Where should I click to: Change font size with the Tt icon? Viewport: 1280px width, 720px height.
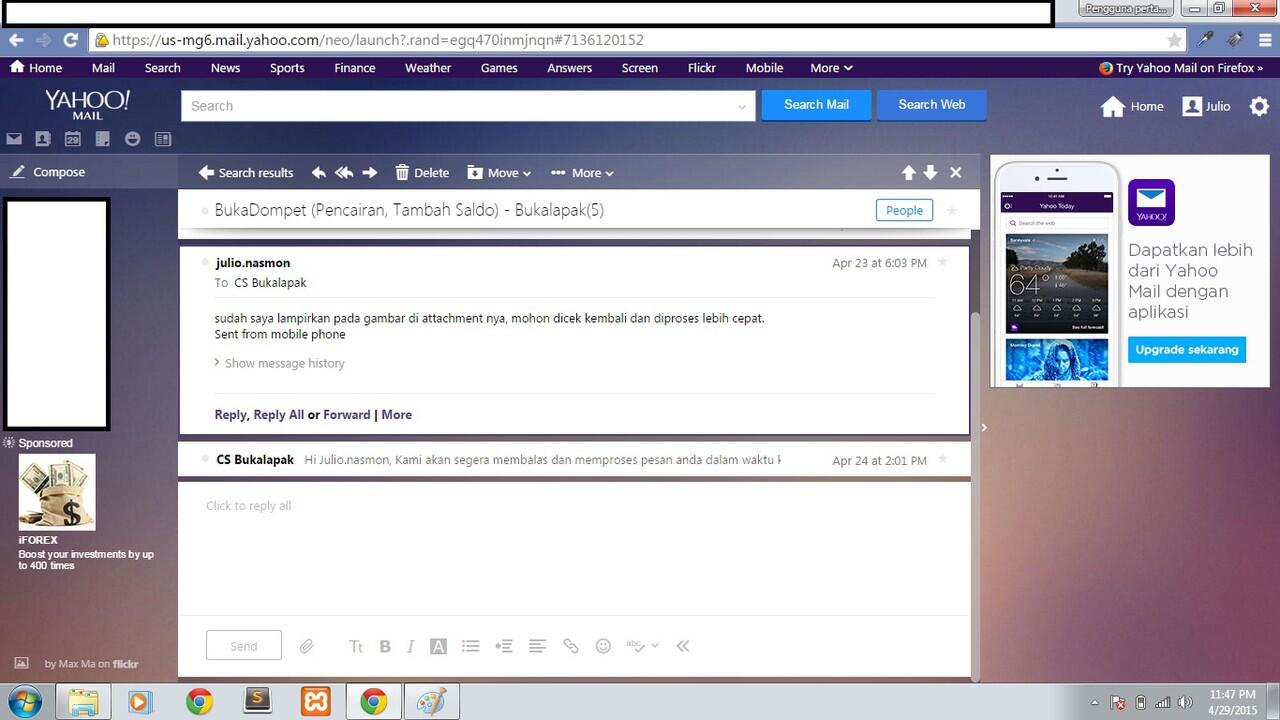(356, 646)
